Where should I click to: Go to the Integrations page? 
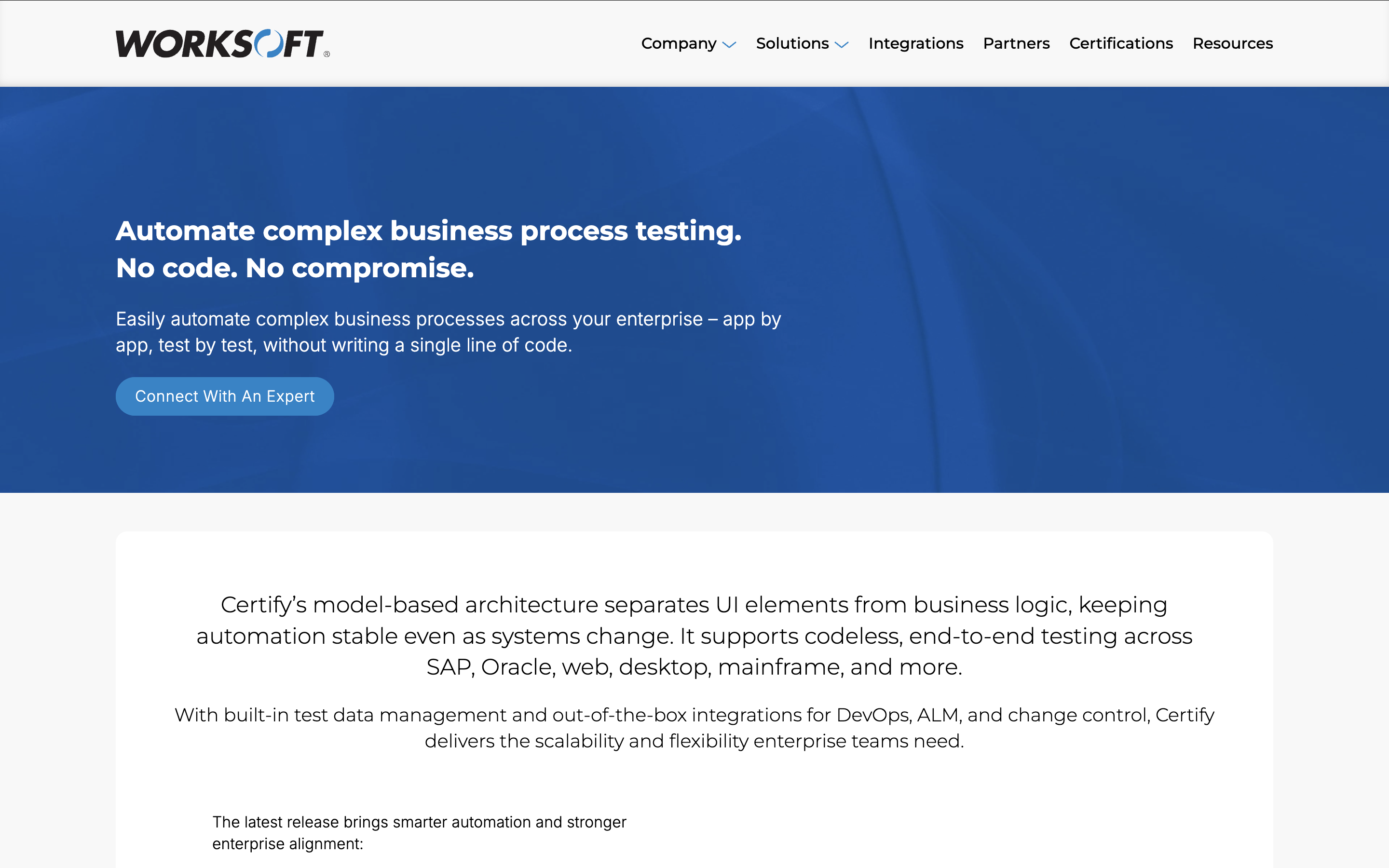click(x=915, y=43)
